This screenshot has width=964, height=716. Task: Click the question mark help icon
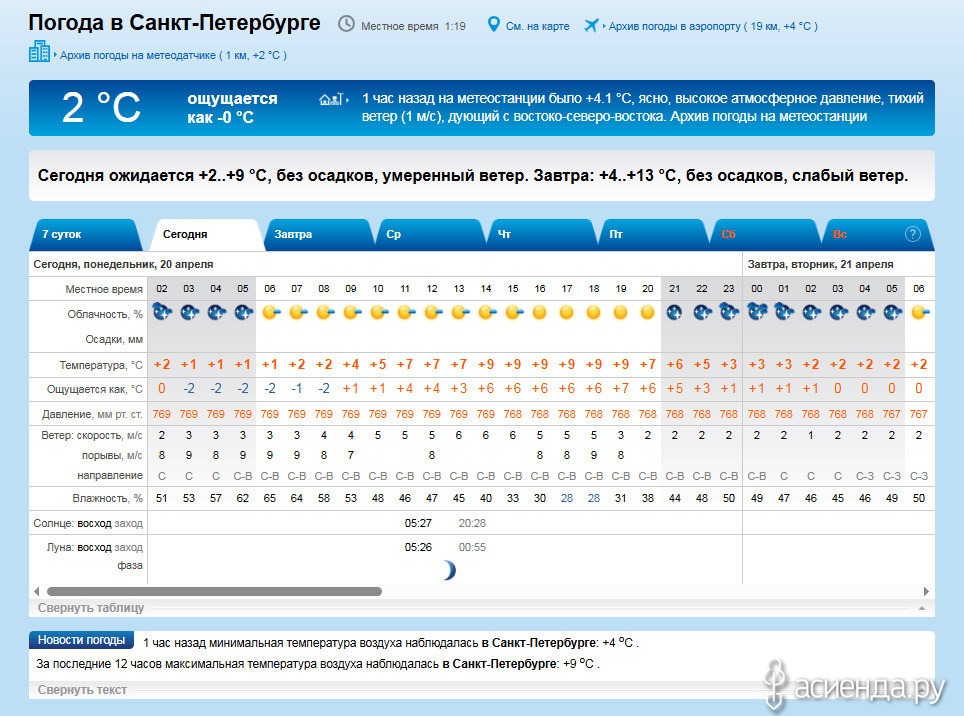pos(912,234)
